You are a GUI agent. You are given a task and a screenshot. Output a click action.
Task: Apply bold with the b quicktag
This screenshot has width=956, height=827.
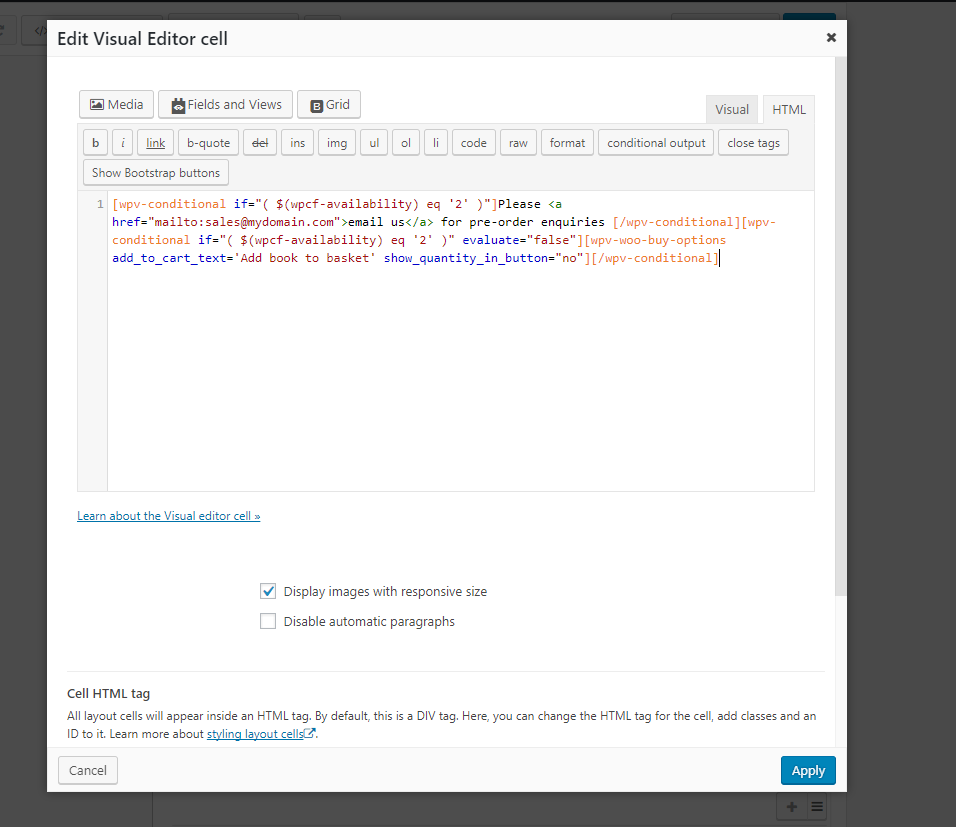pos(96,143)
